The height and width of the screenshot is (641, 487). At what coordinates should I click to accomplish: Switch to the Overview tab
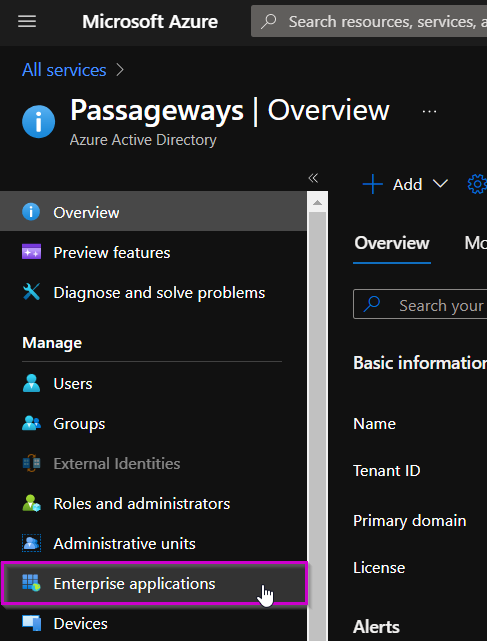click(x=392, y=243)
